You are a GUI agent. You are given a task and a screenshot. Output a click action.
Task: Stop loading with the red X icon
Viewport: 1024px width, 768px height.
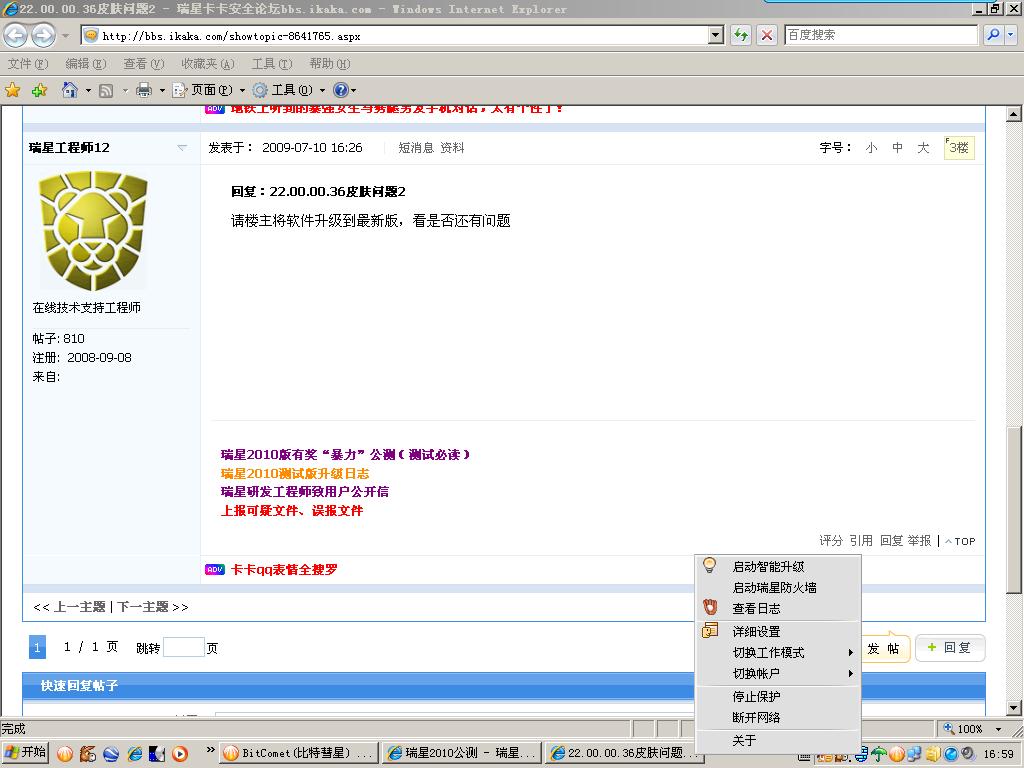pos(767,35)
